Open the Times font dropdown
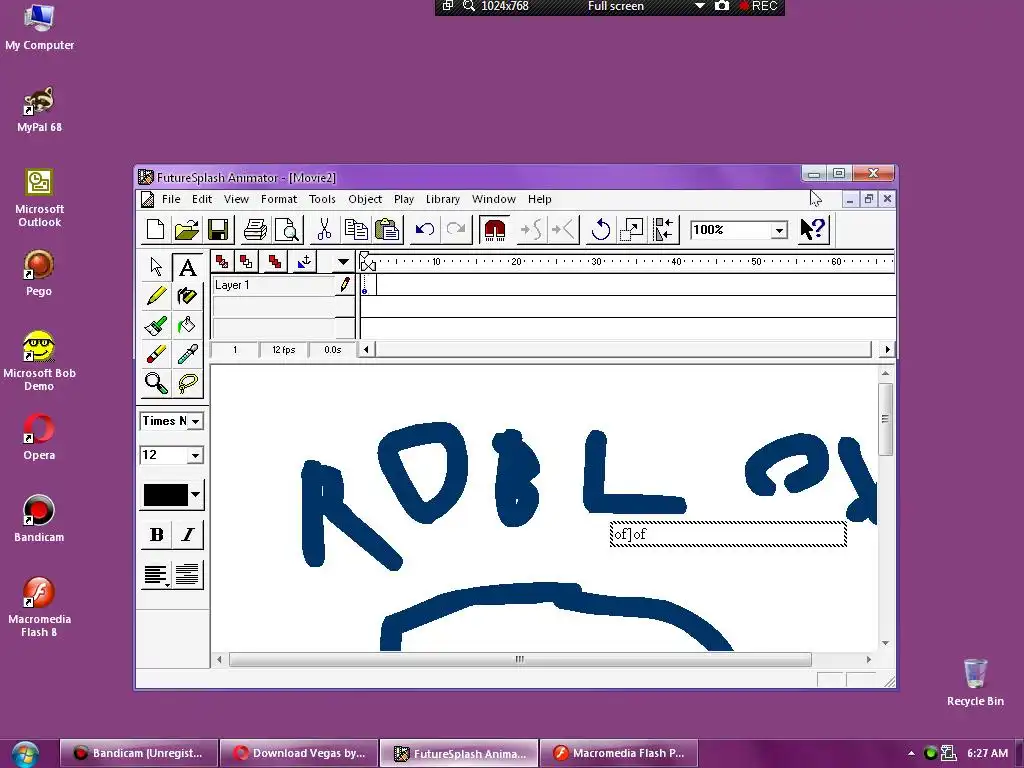The height and width of the screenshot is (768, 1024). [x=195, y=421]
